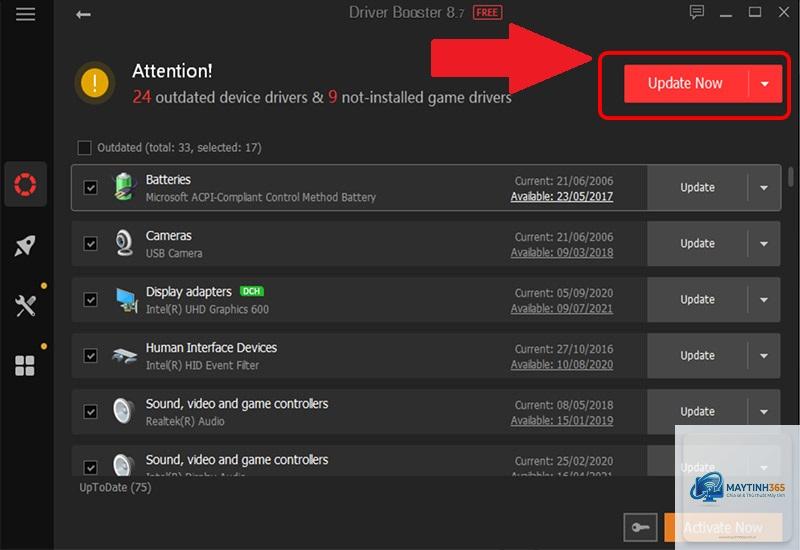Toggle the Outdated select-all checkbox
Viewport: 800px width, 550px height.
point(84,148)
